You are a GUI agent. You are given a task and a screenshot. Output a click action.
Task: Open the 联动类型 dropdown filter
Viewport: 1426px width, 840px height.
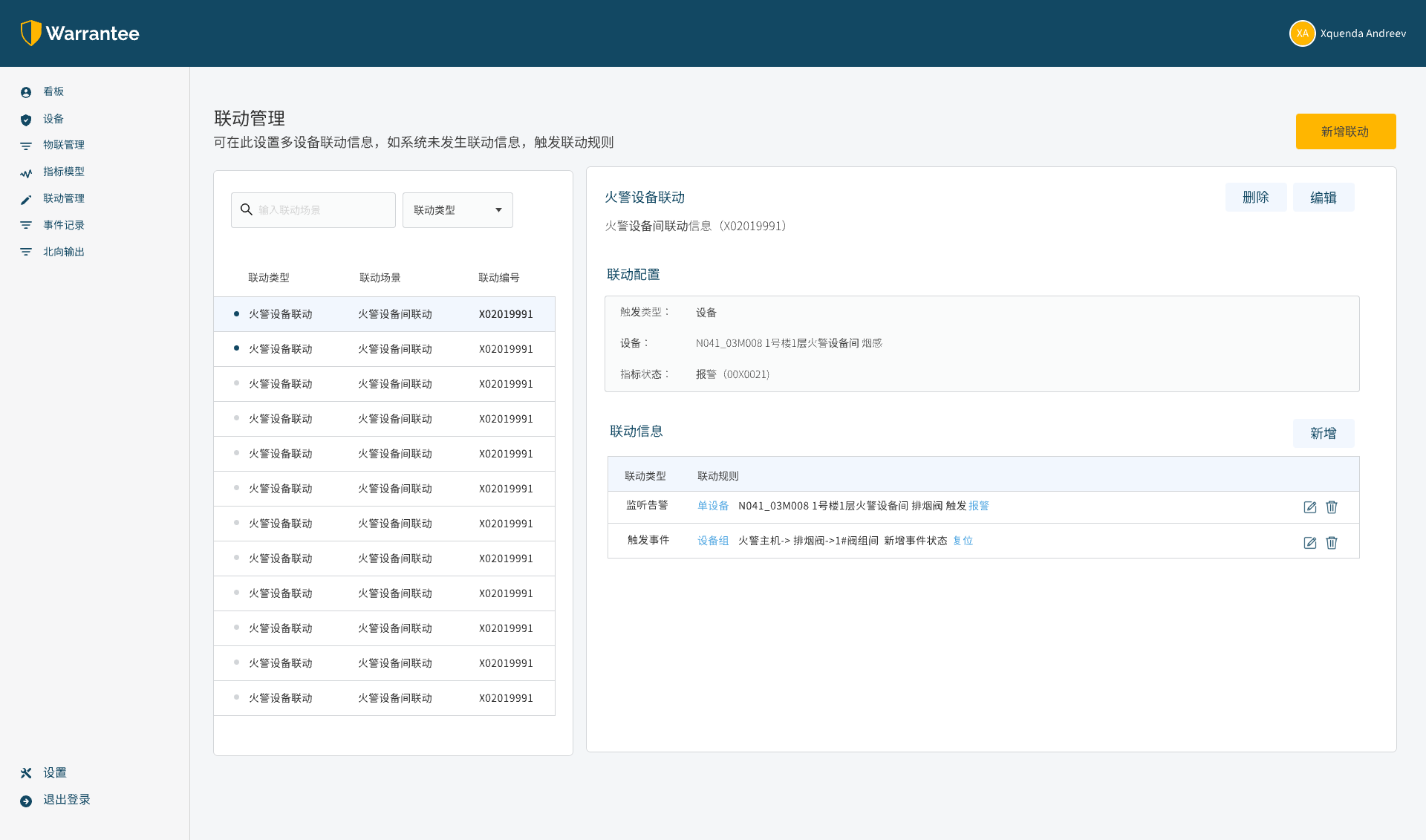(458, 210)
